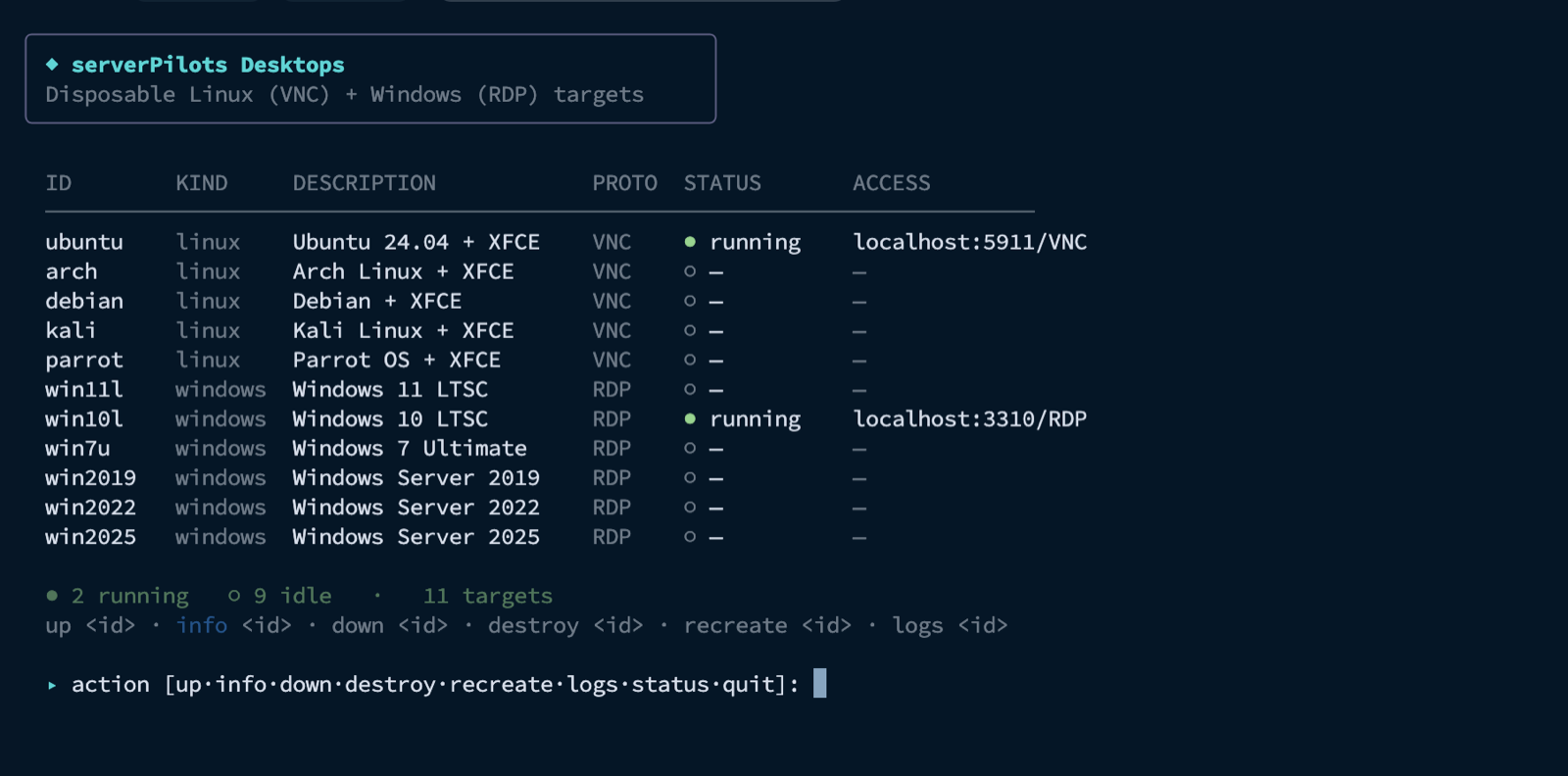
Task: Click the 'win10l' ID
Action: 84,419
